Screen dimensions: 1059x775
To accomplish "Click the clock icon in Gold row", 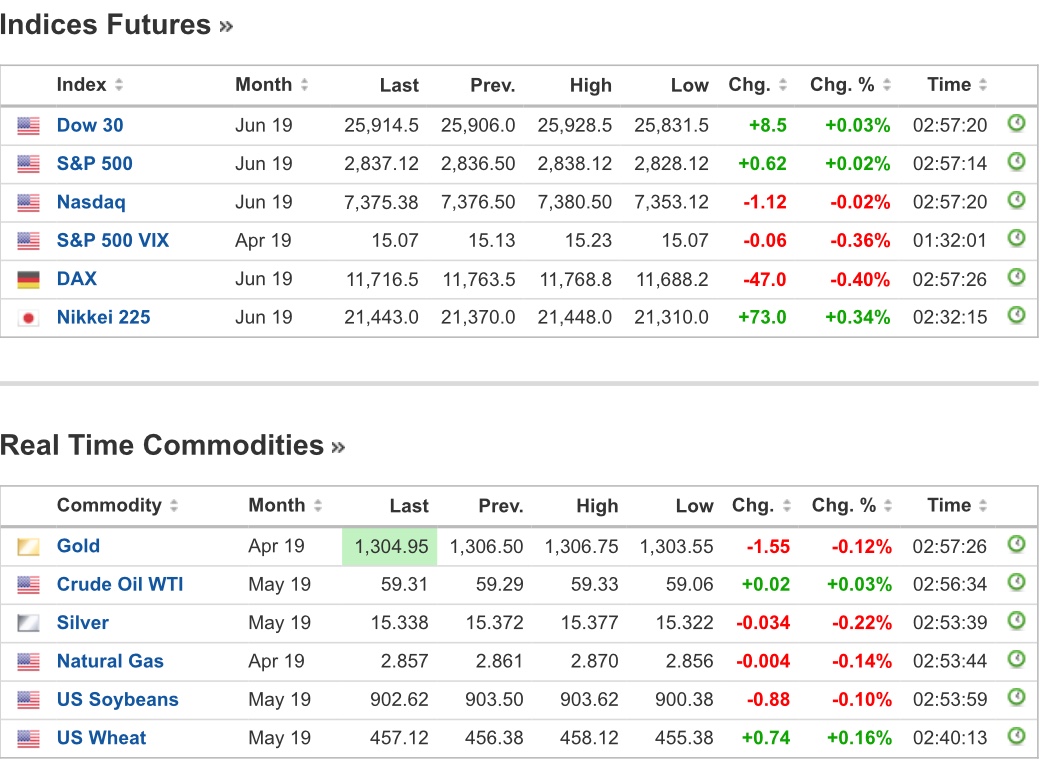I will [1016, 545].
